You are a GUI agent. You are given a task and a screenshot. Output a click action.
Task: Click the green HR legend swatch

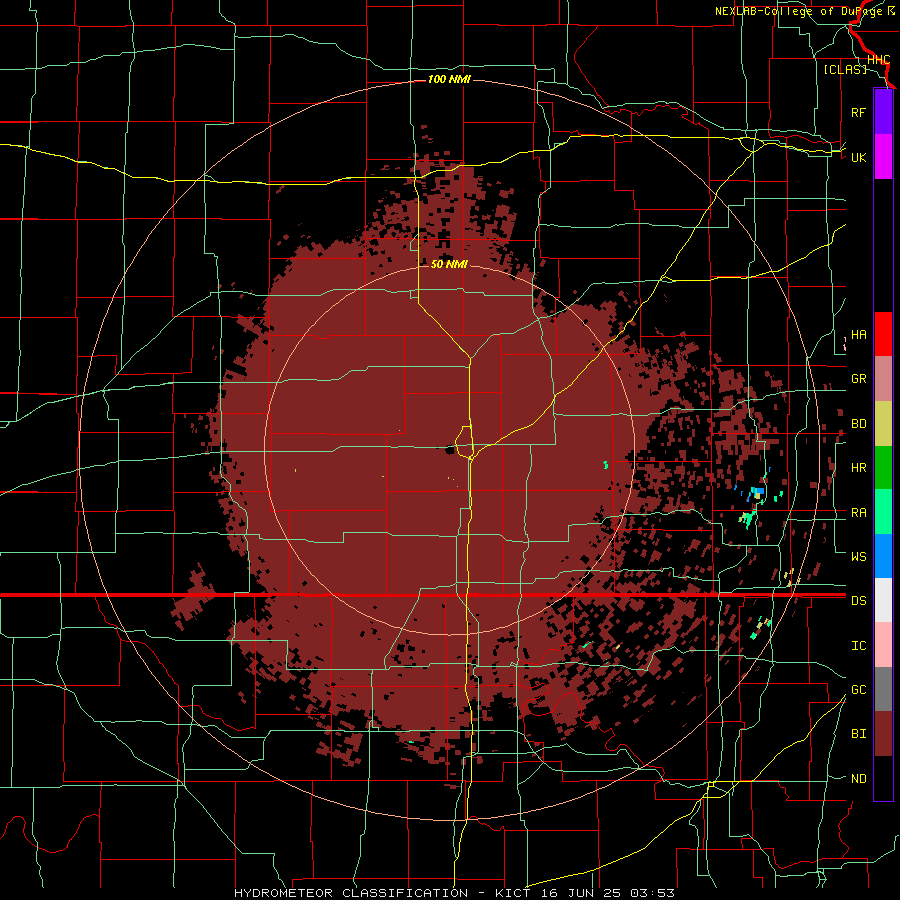pyautogui.click(x=883, y=468)
